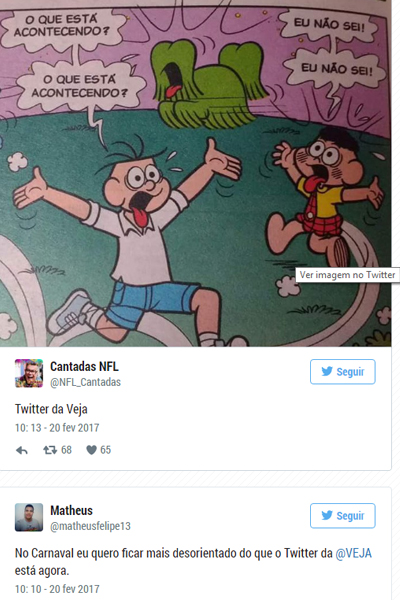Open Matheus profile avatar
This screenshot has height=600, width=400.
[x=29, y=517]
